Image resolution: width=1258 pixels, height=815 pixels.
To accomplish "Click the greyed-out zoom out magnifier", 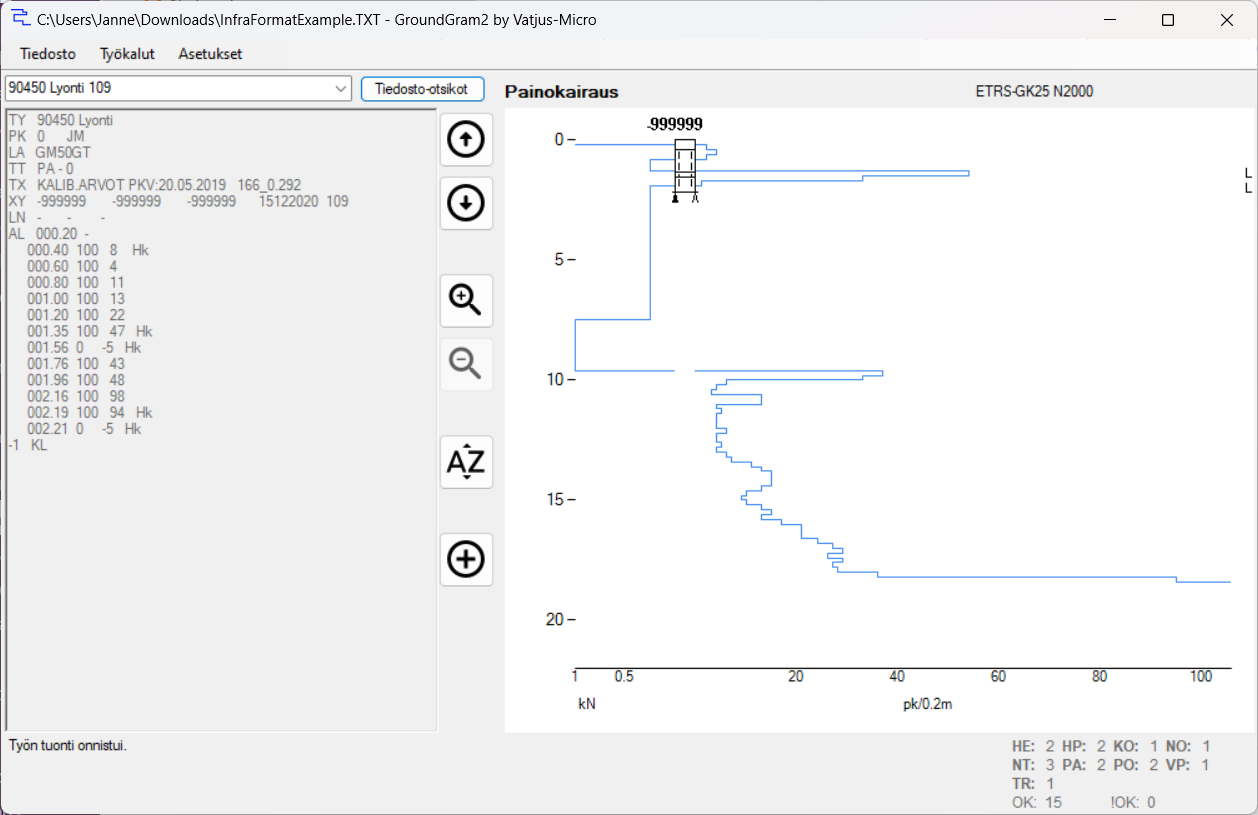I will pyautogui.click(x=466, y=364).
